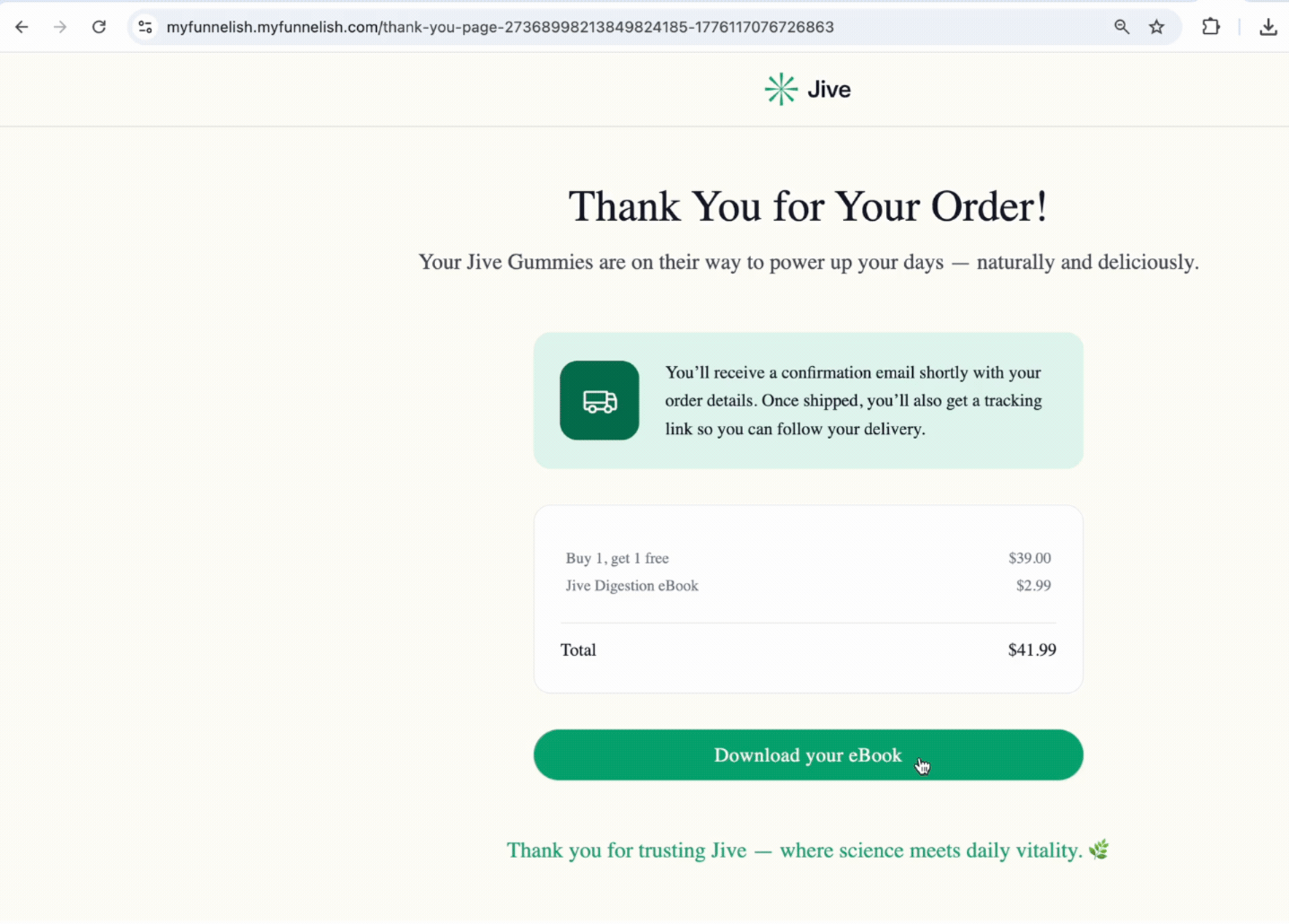Click the 'Jive Digestion eBook' order entry

tap(631, 585)
